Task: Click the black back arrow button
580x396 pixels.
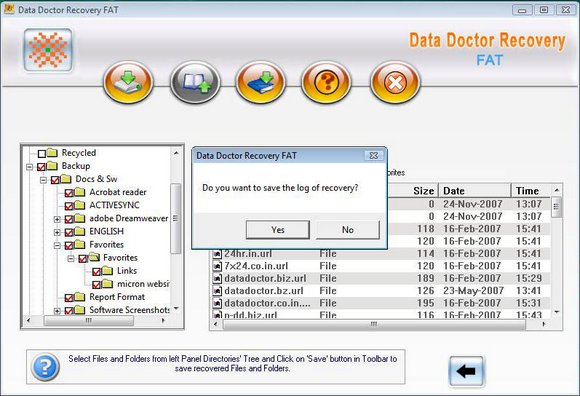Action: tap(466, 371)
